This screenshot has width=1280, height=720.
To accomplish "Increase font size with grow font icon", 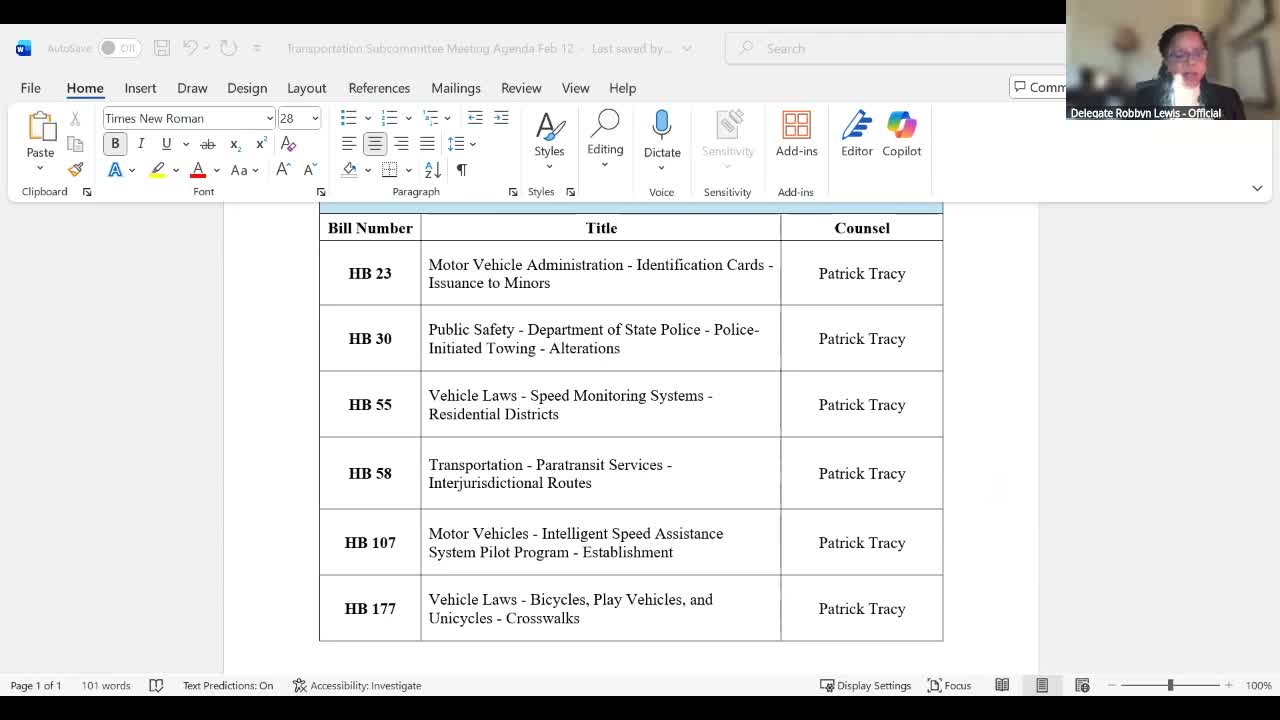I will click(284, 170).
